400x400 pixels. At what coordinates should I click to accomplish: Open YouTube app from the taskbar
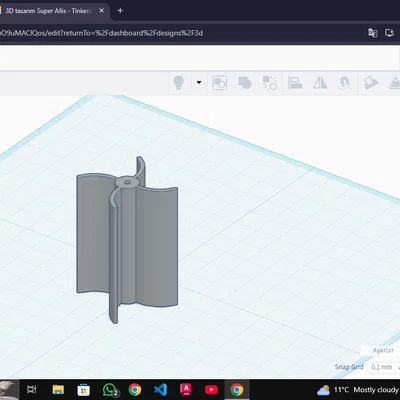[x=211, y=389]
